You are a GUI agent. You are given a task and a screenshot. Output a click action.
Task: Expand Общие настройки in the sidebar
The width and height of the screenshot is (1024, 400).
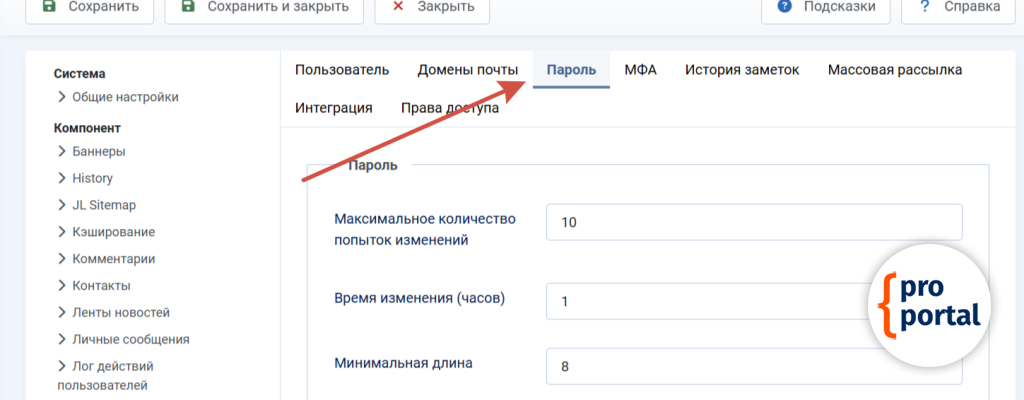point(125,97)
